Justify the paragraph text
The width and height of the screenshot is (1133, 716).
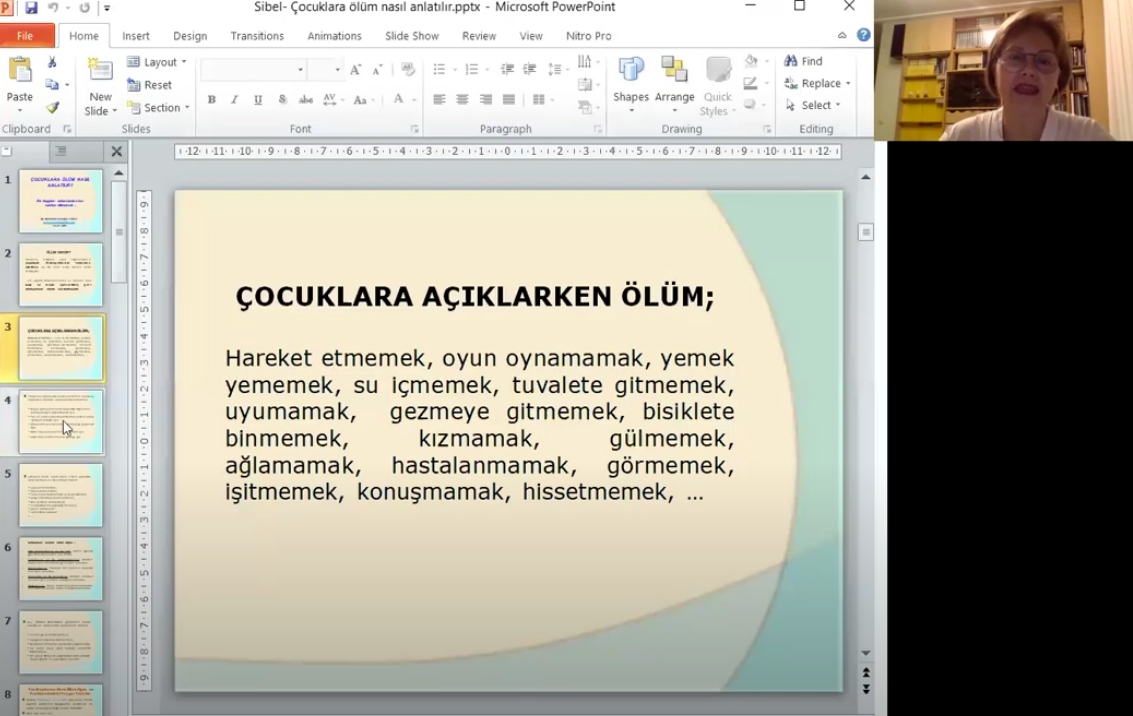(509, 100)
